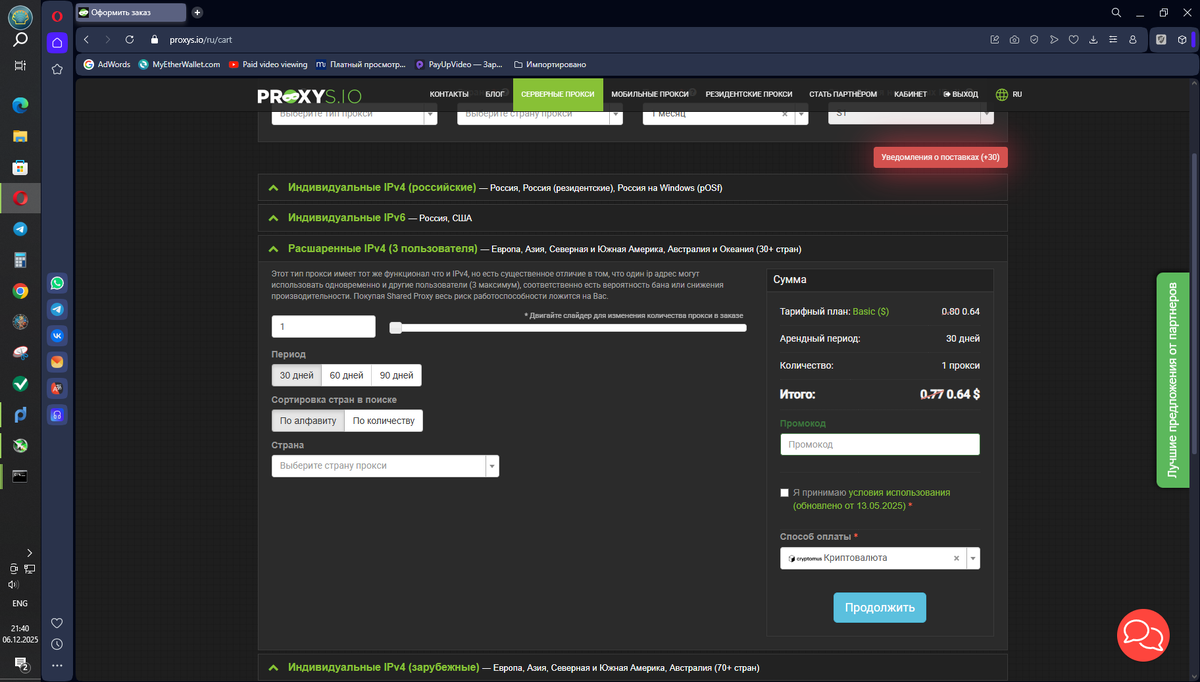
Task: Open РЕЗИДЕНТСКИЕ ПРОКСИ menu item
Action: [x=749, y=94]
